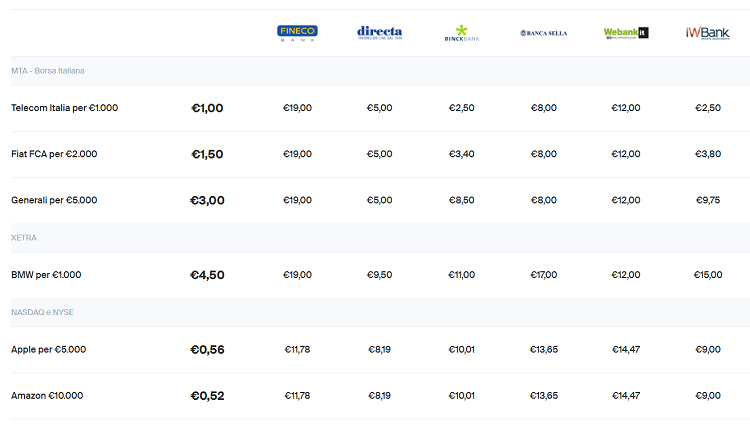750x429 pixels.
Task: Click the bold €0,56 Apple price
Action: pyautogui.click(x=207, y=350)
